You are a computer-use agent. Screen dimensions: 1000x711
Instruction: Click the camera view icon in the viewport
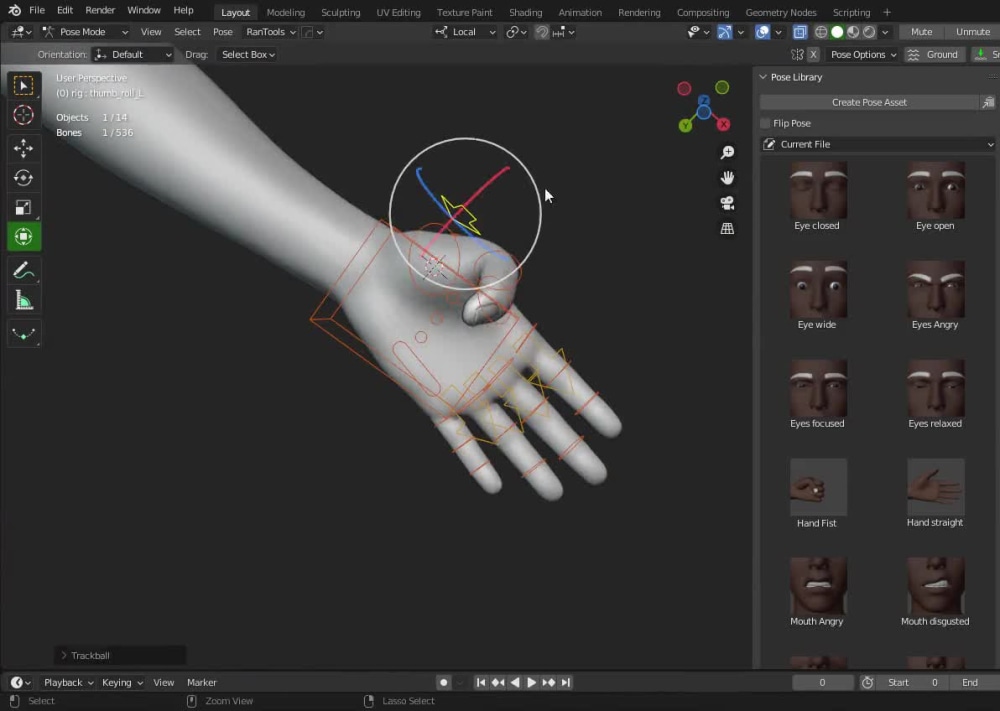727,203
